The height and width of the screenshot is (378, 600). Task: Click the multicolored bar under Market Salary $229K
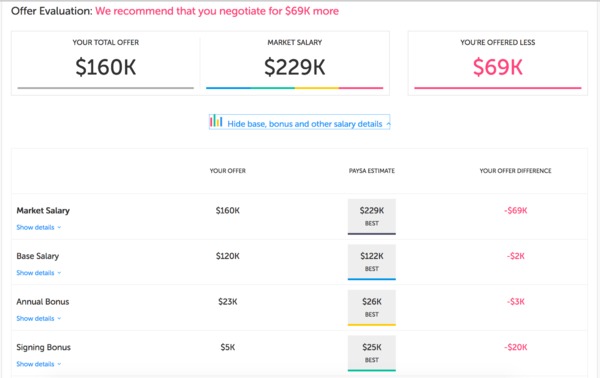click(295, 88)
